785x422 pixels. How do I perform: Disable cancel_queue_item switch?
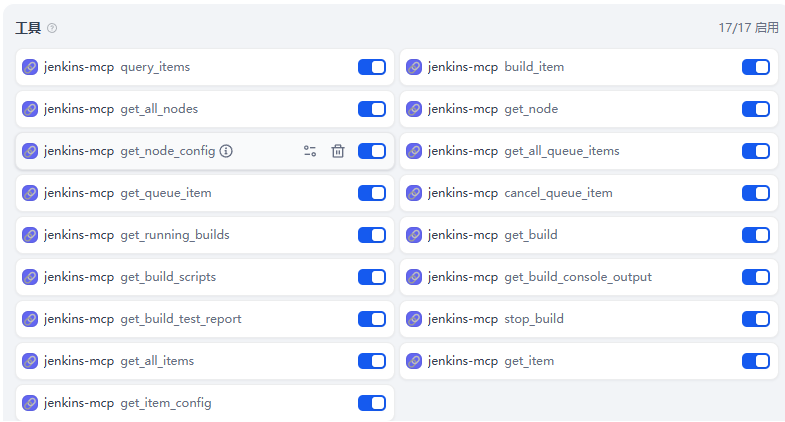(x=756, y=193)
